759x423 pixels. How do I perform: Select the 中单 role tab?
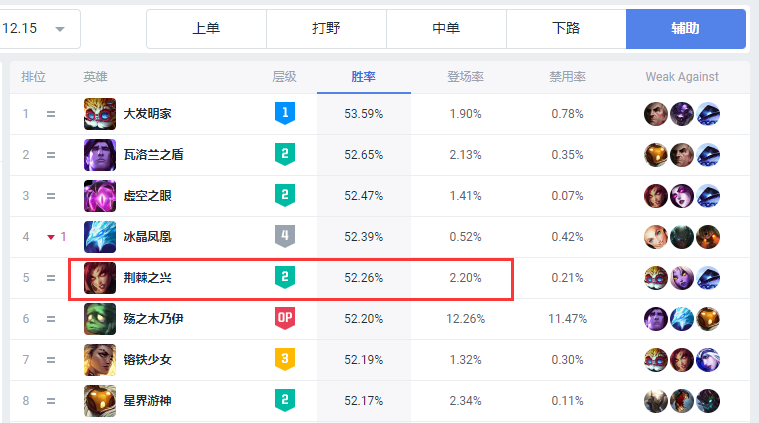click(x=446, y=29)
